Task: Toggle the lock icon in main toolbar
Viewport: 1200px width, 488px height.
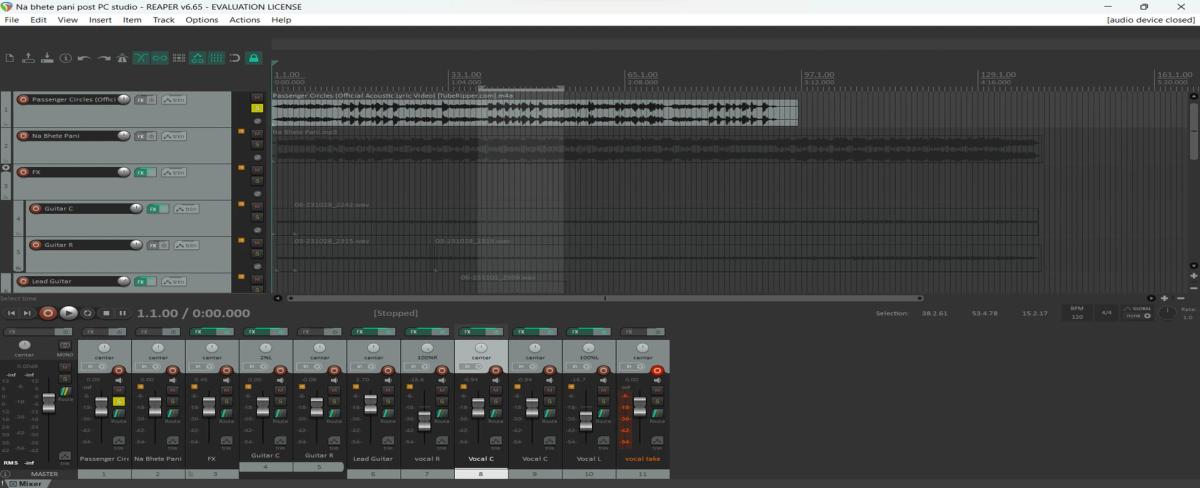Action: (254, 58)
